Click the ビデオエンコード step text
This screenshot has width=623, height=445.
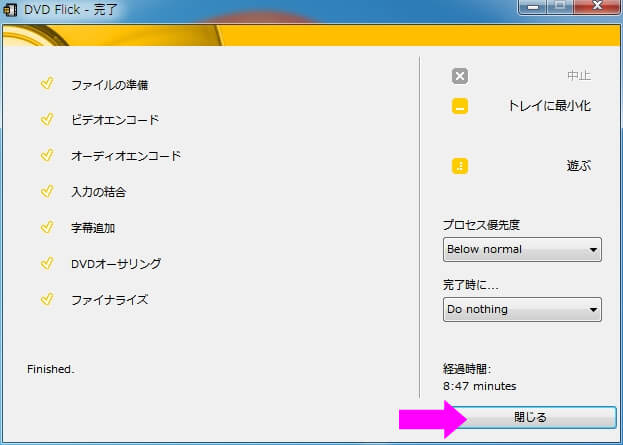click(115, 120)
